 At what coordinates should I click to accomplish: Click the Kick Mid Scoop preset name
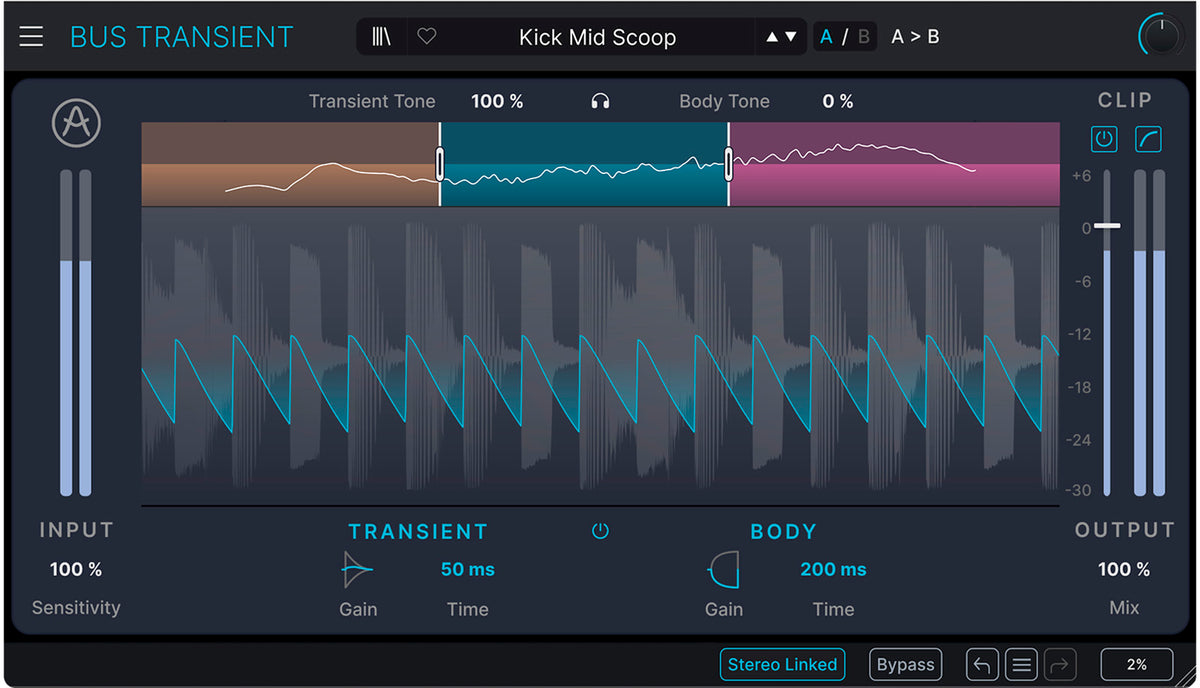[x=598, y=37]
